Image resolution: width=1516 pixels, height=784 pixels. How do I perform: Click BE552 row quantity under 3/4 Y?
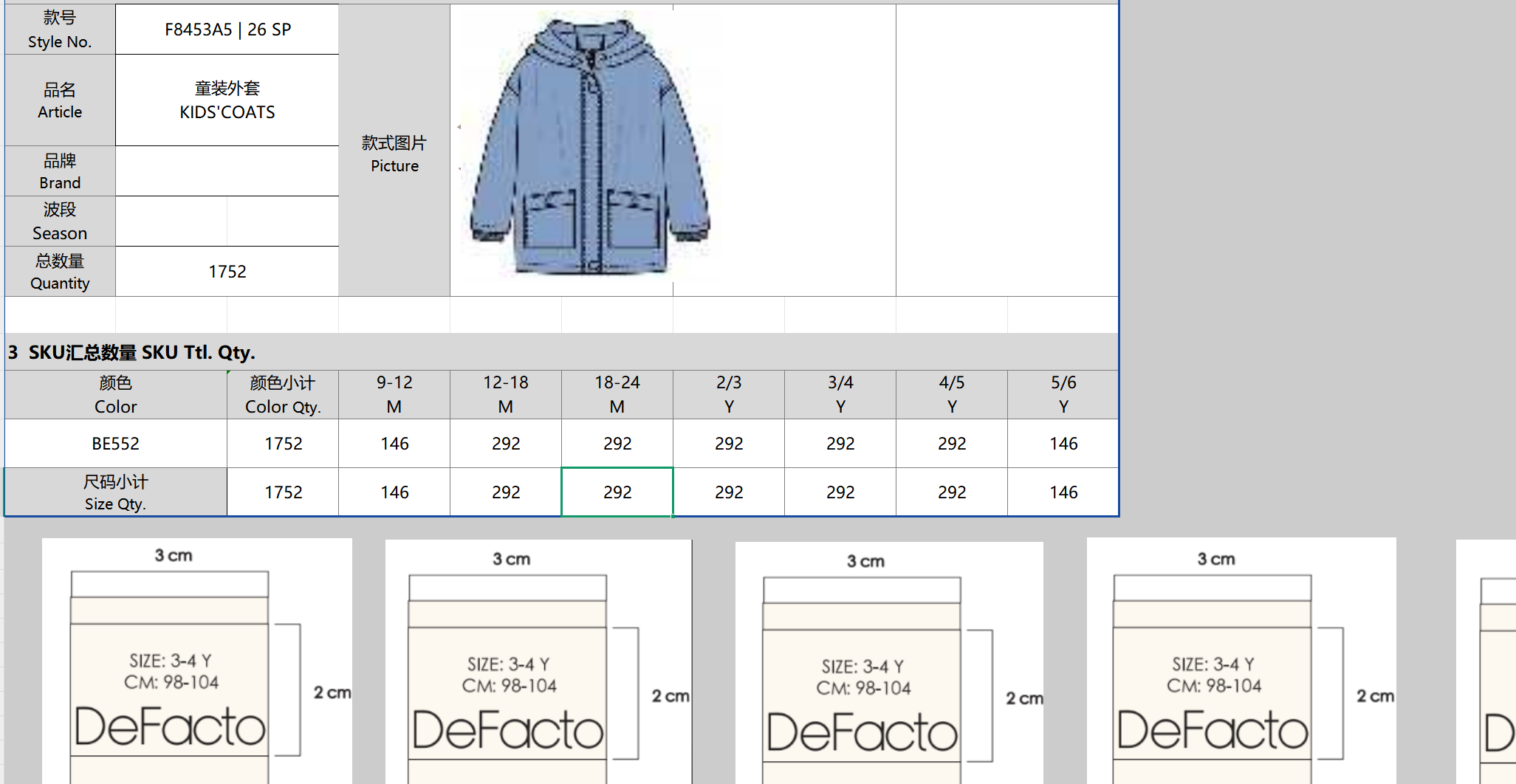(x=840, y=444)
